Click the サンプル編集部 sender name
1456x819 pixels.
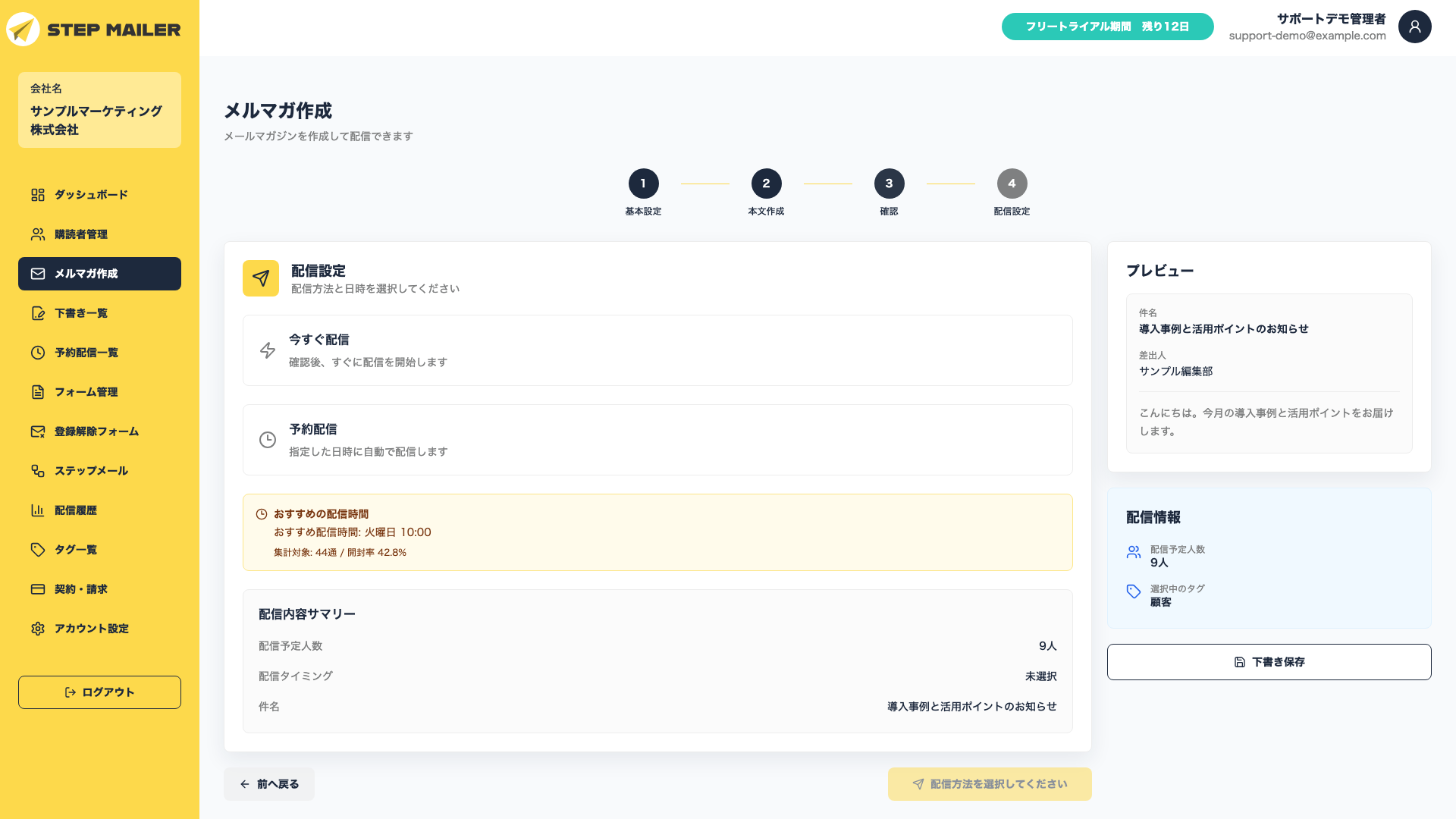1176,372
